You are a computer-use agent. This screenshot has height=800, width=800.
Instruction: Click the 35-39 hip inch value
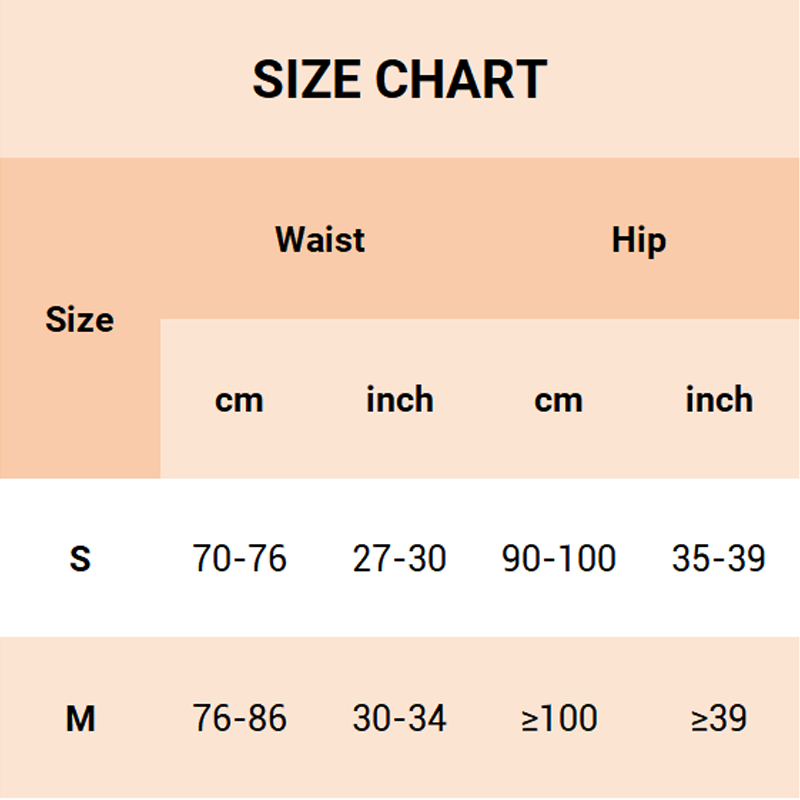pos(719,558)
